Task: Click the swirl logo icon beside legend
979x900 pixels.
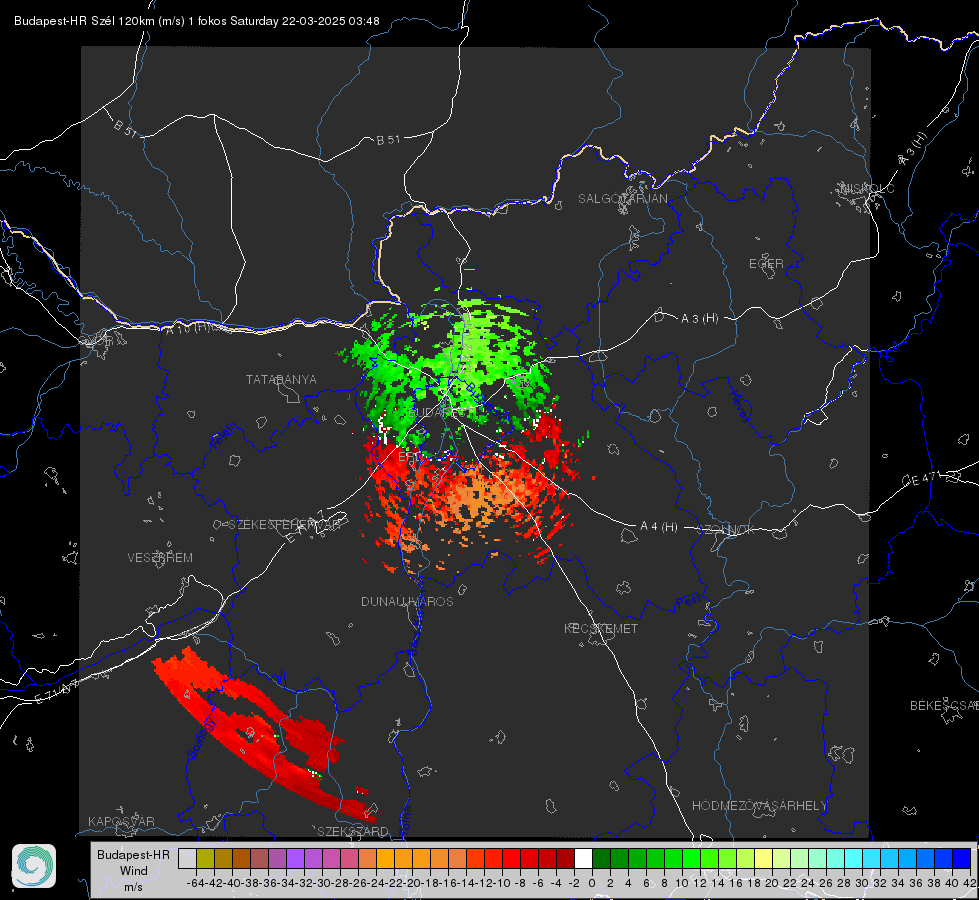Action: (x=34, y=866)
